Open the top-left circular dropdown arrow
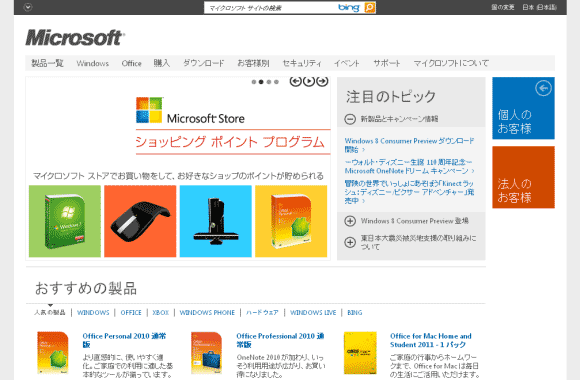The height and width of the screenshot is (380, 580). (x=28, y=7)
